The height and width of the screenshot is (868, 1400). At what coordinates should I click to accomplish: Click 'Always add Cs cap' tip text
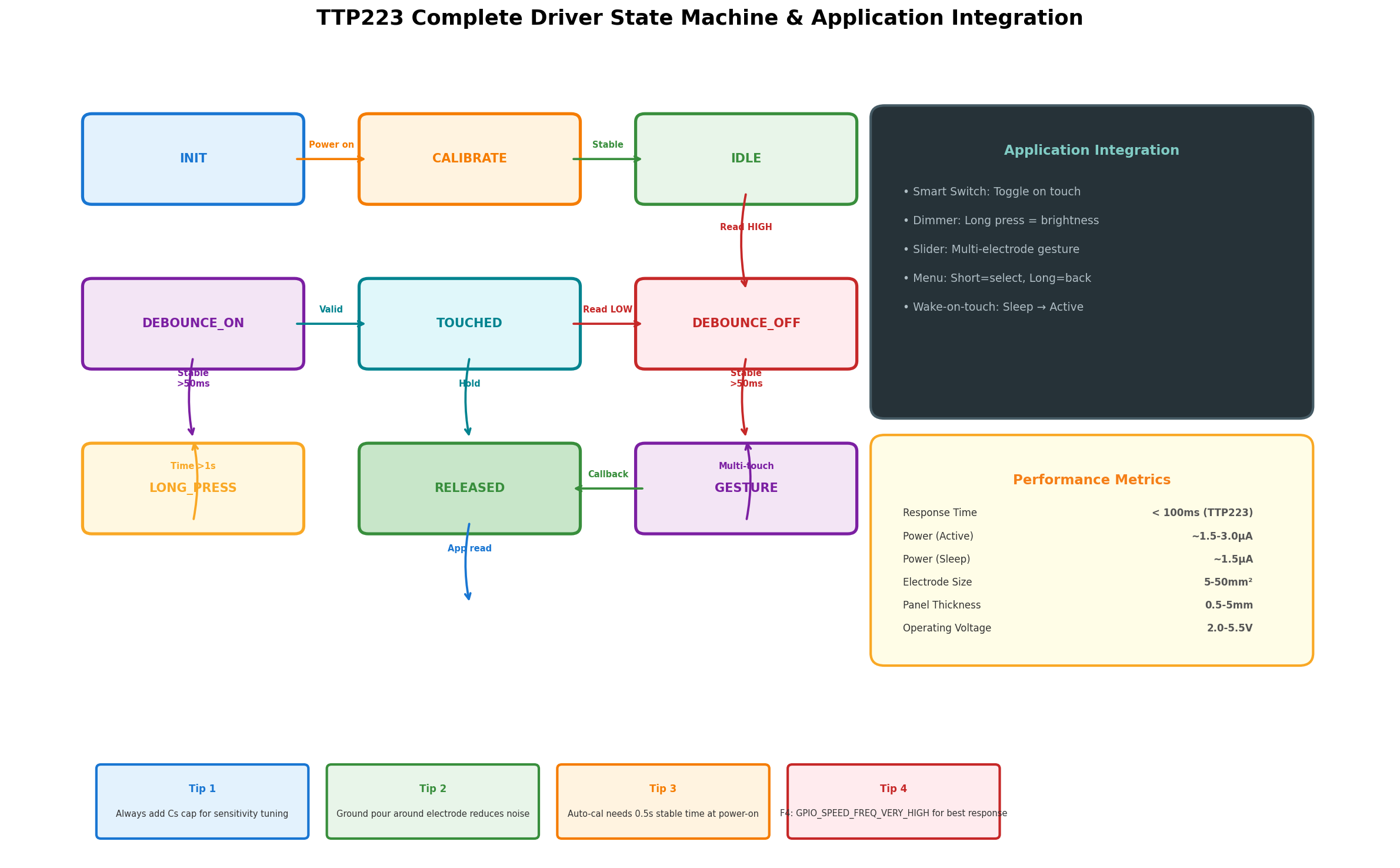(x=202, y=814)
